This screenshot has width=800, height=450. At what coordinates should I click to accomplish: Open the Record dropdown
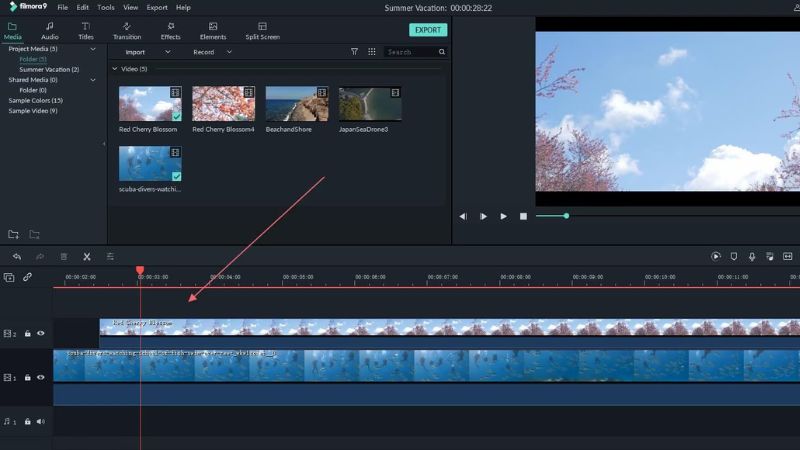click(x=212, y=52)
